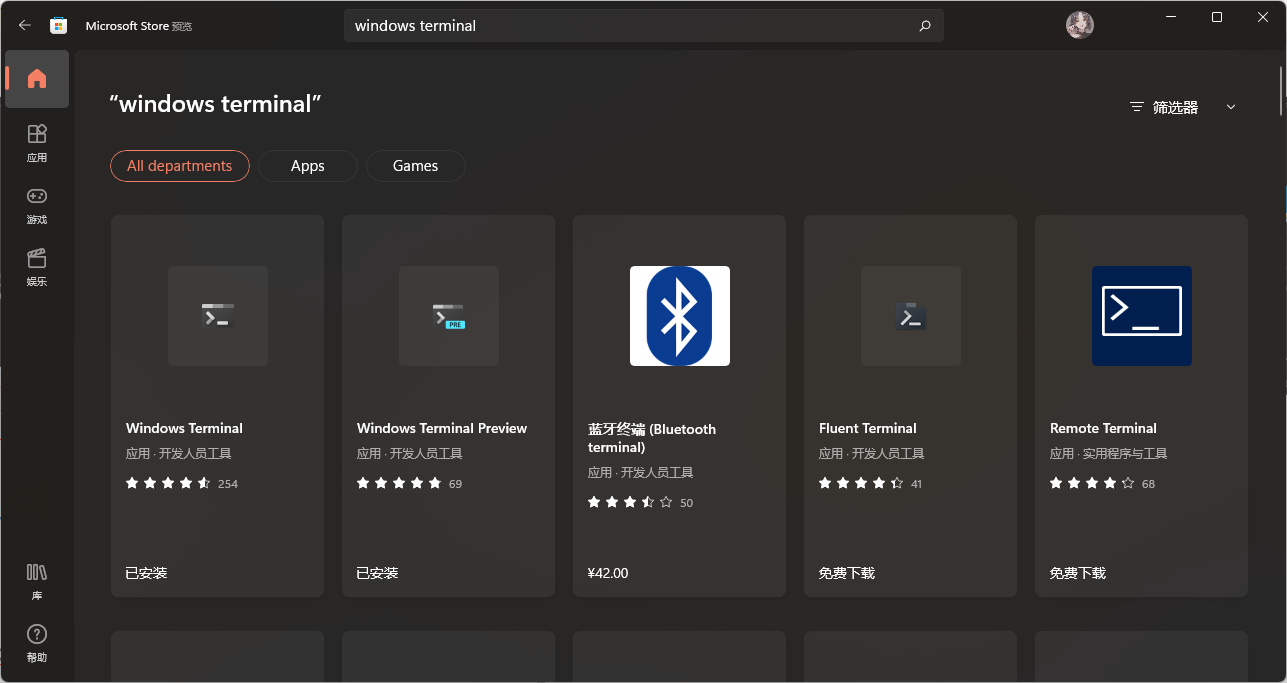Click the Bluetooth terminal app icon
1287x683 pixels.
point(679,316)
